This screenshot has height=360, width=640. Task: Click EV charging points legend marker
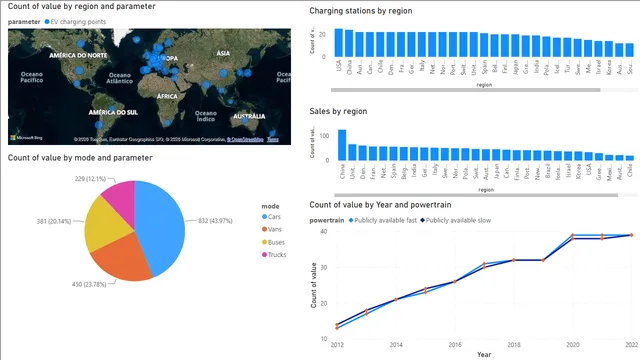pyautogui.click(x=47, y=22)
